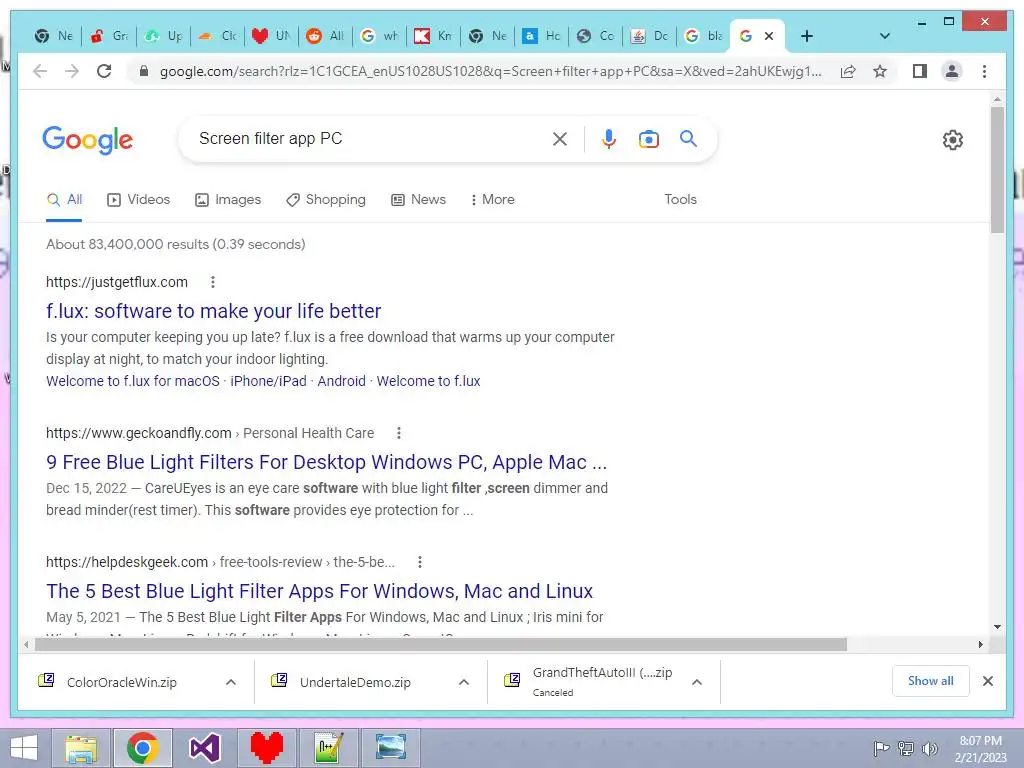Go back using the browser back arrow
This screenshot has height=768, width=1024.
click(40, 71)
